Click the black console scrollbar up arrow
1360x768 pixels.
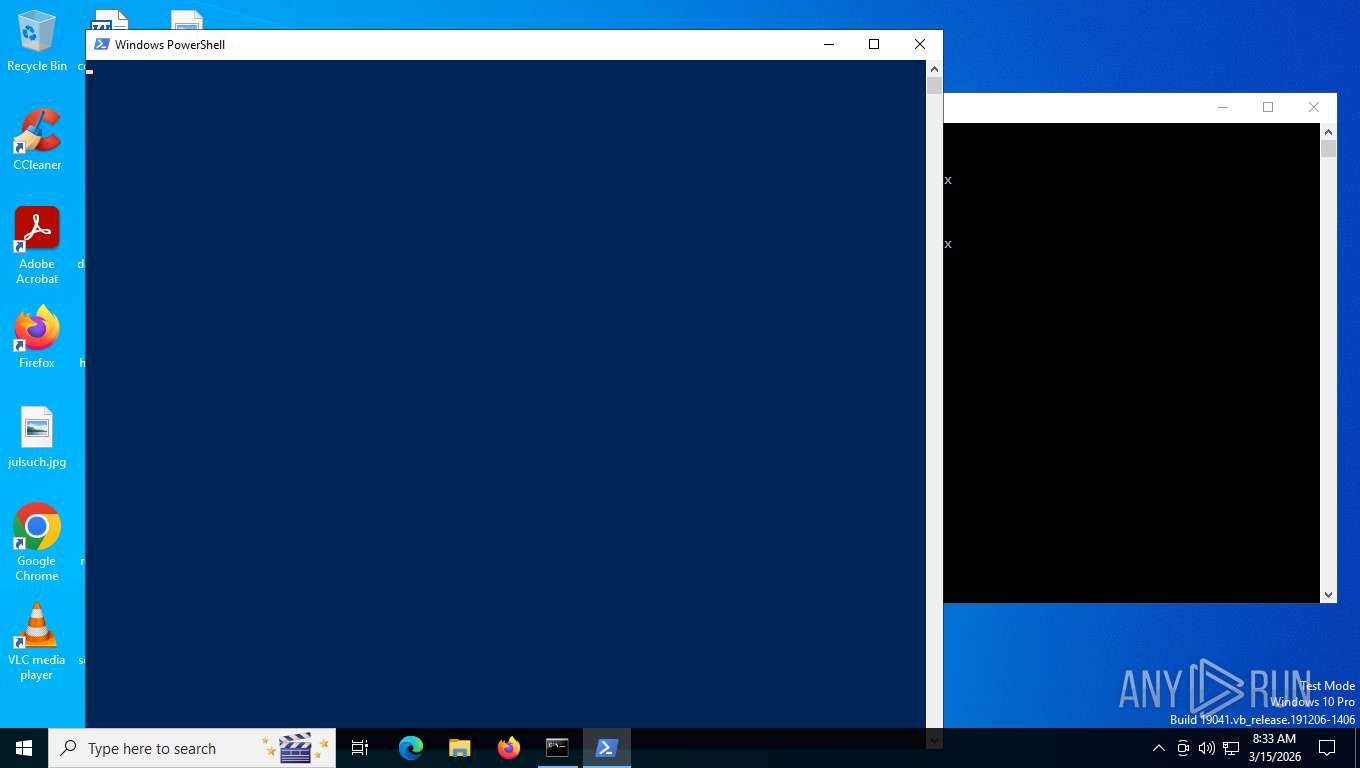[x=1328, y=132]
